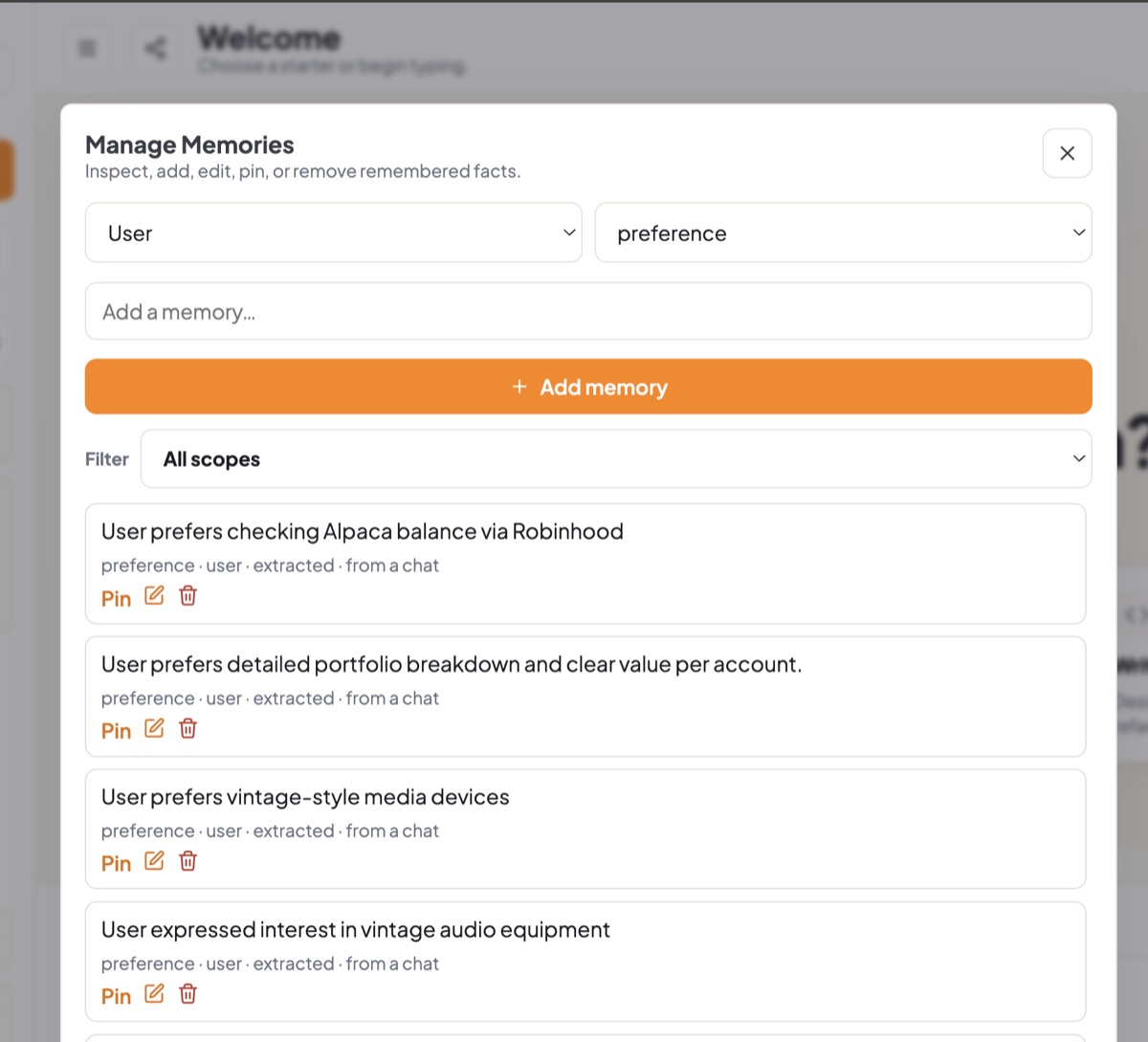This screenshot has height=1042, width=1148.
Task: Delete the vintage-style media devices memory
Action: tap(188, 861)
